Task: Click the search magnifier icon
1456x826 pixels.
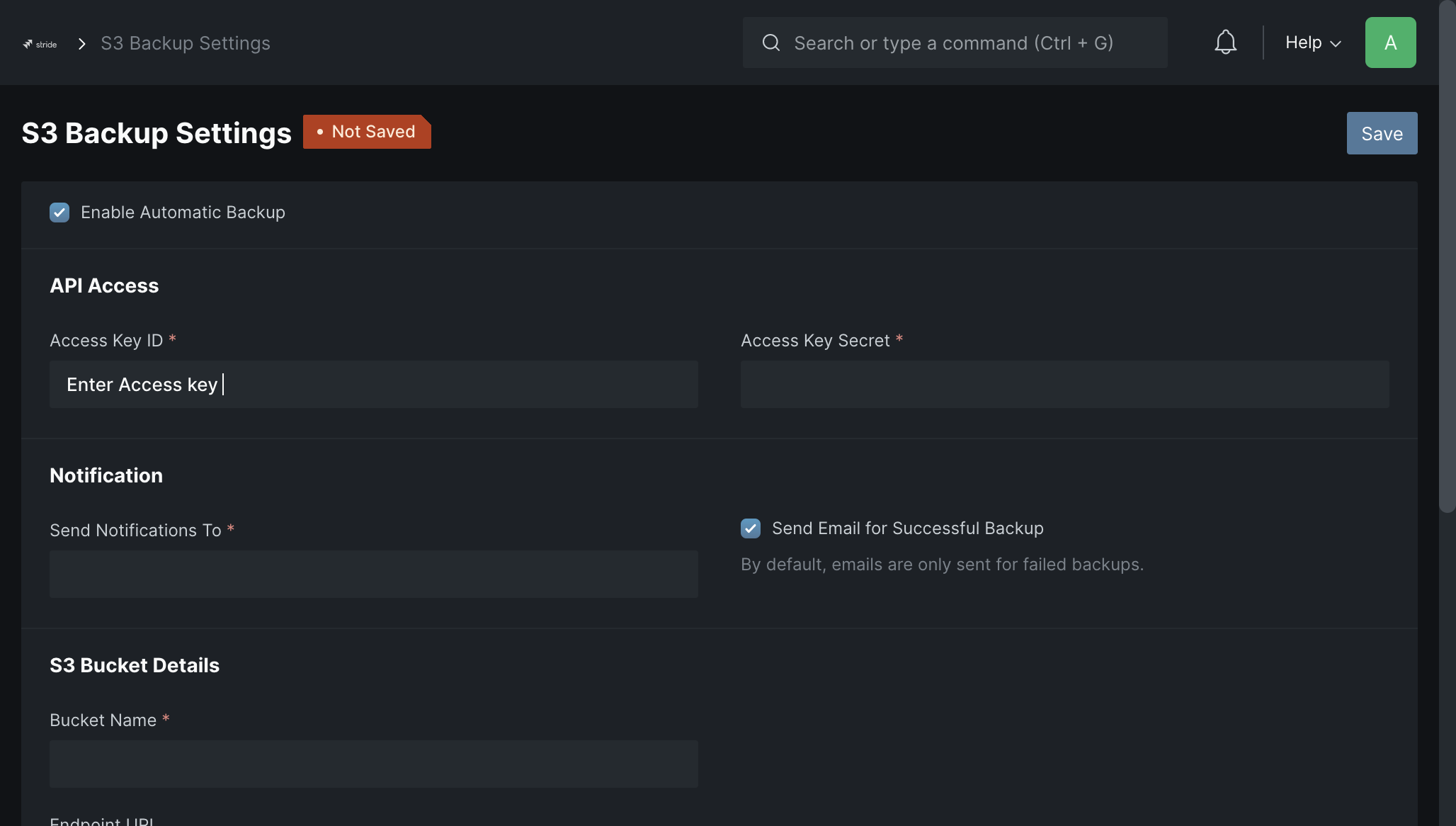Action: pyautogui.click(x=770, y=43)
